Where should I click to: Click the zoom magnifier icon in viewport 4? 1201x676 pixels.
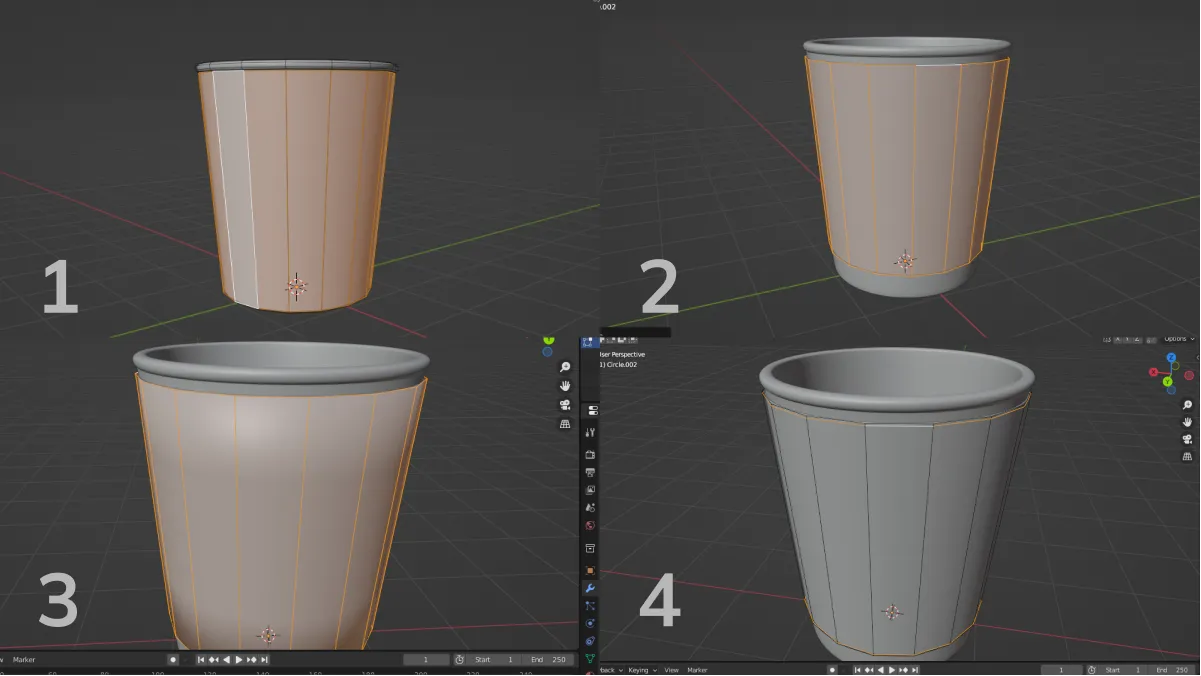coord(1187,404)
